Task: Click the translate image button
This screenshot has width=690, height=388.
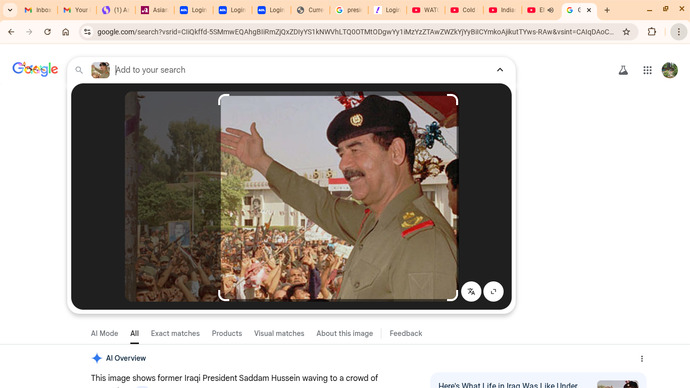Action: click(x=471, y=292)
